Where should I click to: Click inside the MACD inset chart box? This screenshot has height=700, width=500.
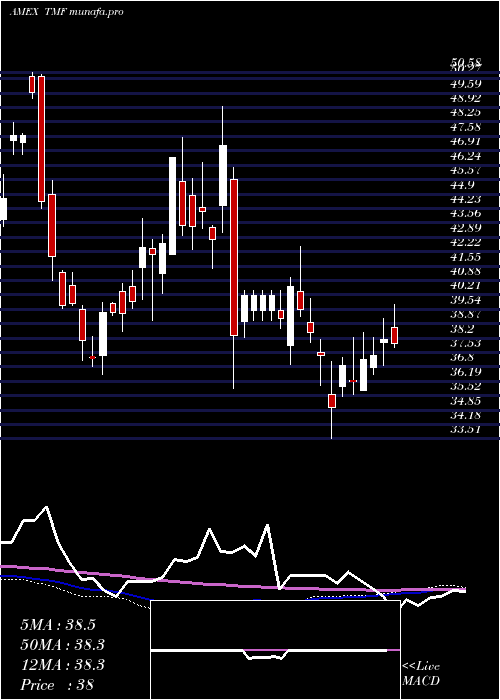[x=275, y=650]
